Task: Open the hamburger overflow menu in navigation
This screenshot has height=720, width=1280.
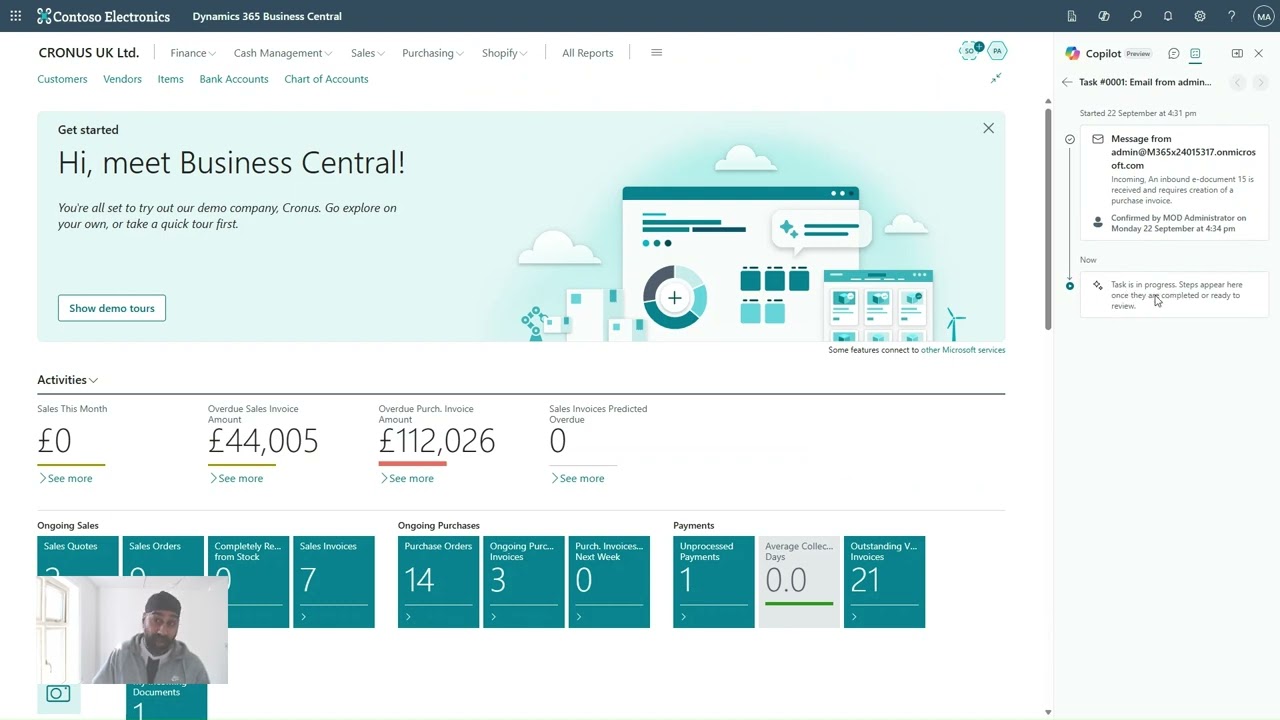Action: (656, 52)
